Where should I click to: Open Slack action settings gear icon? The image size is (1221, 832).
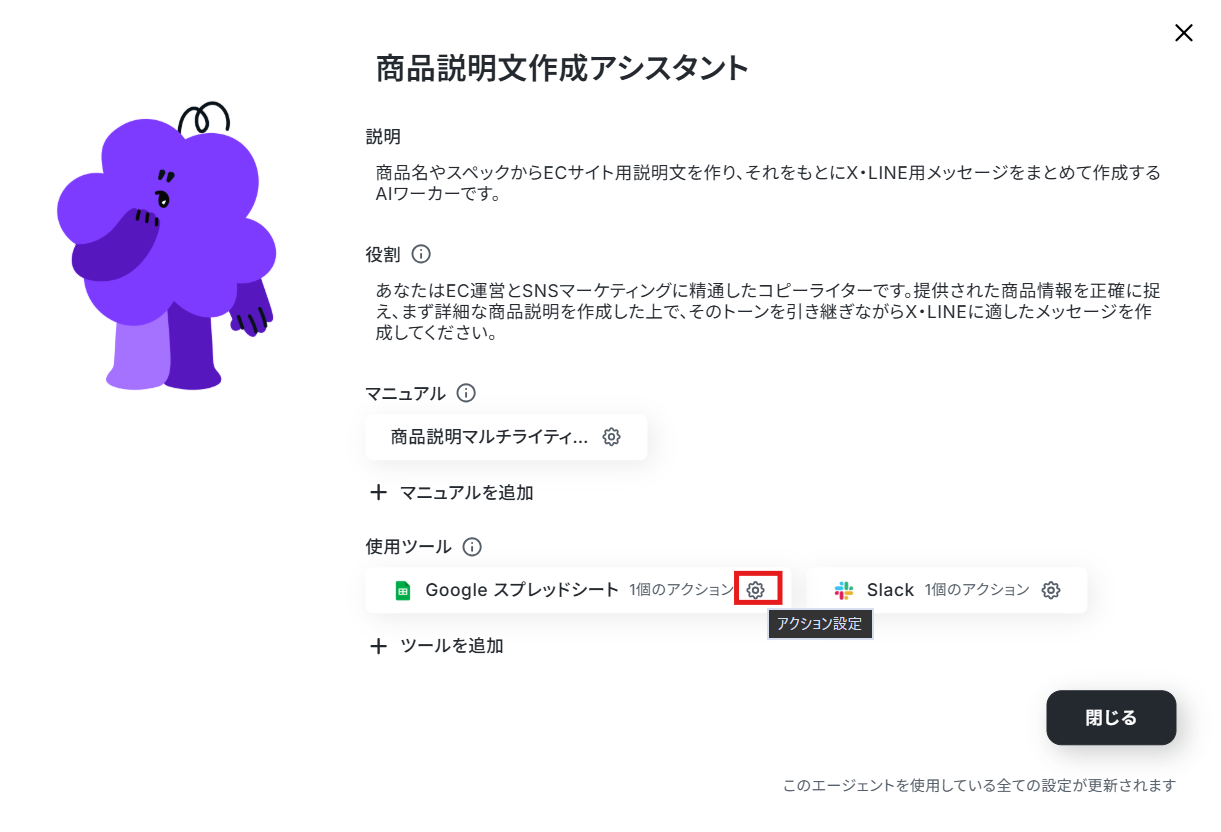[x=1051, y=590]
